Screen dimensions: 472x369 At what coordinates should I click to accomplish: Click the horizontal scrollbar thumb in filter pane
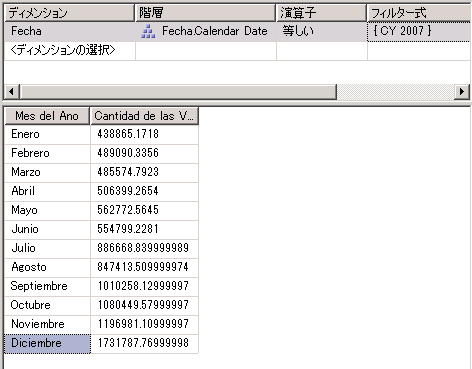(x=178, y=91)
